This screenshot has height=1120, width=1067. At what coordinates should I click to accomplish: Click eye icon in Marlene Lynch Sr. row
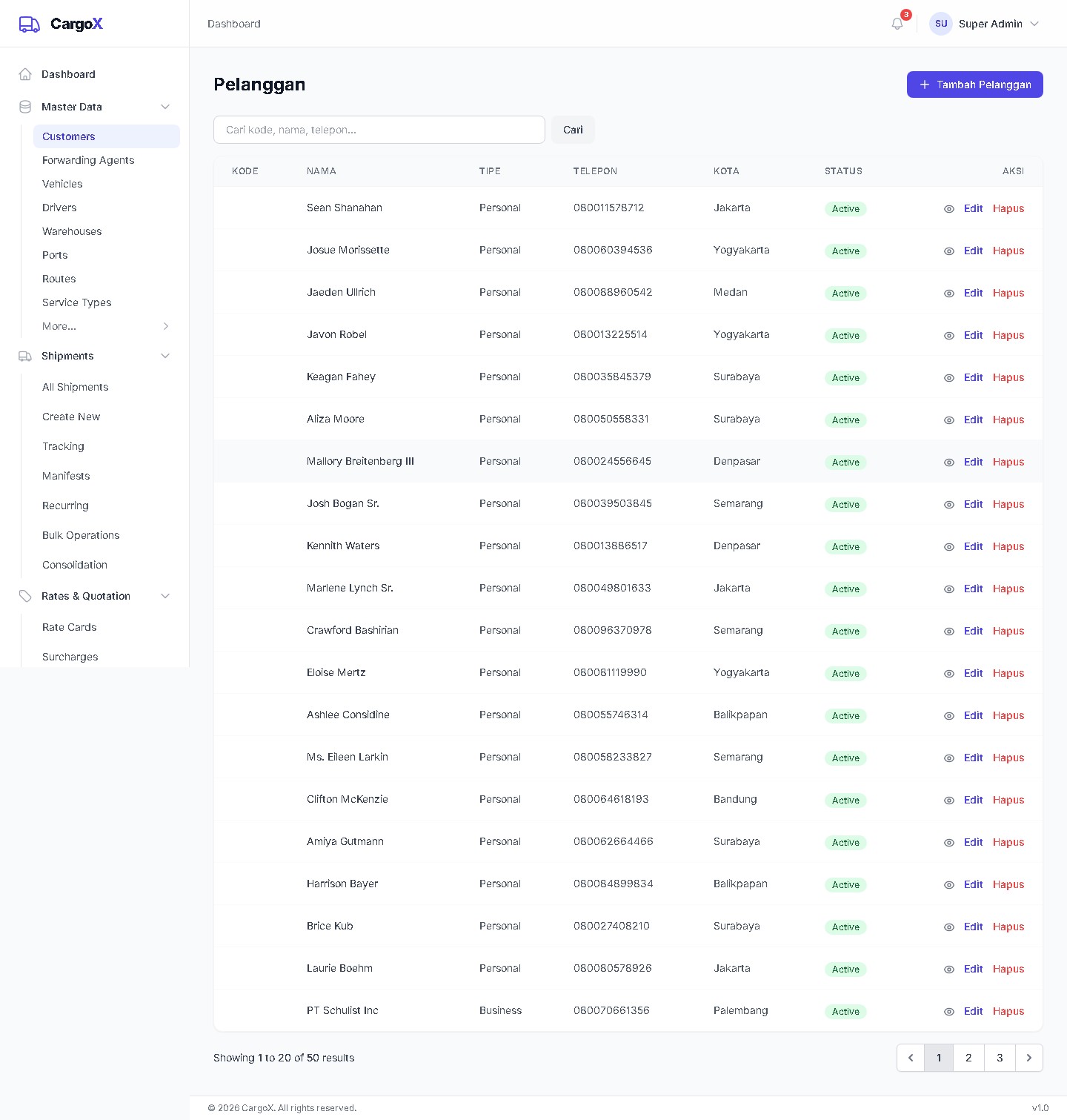(x=949, y=589)
